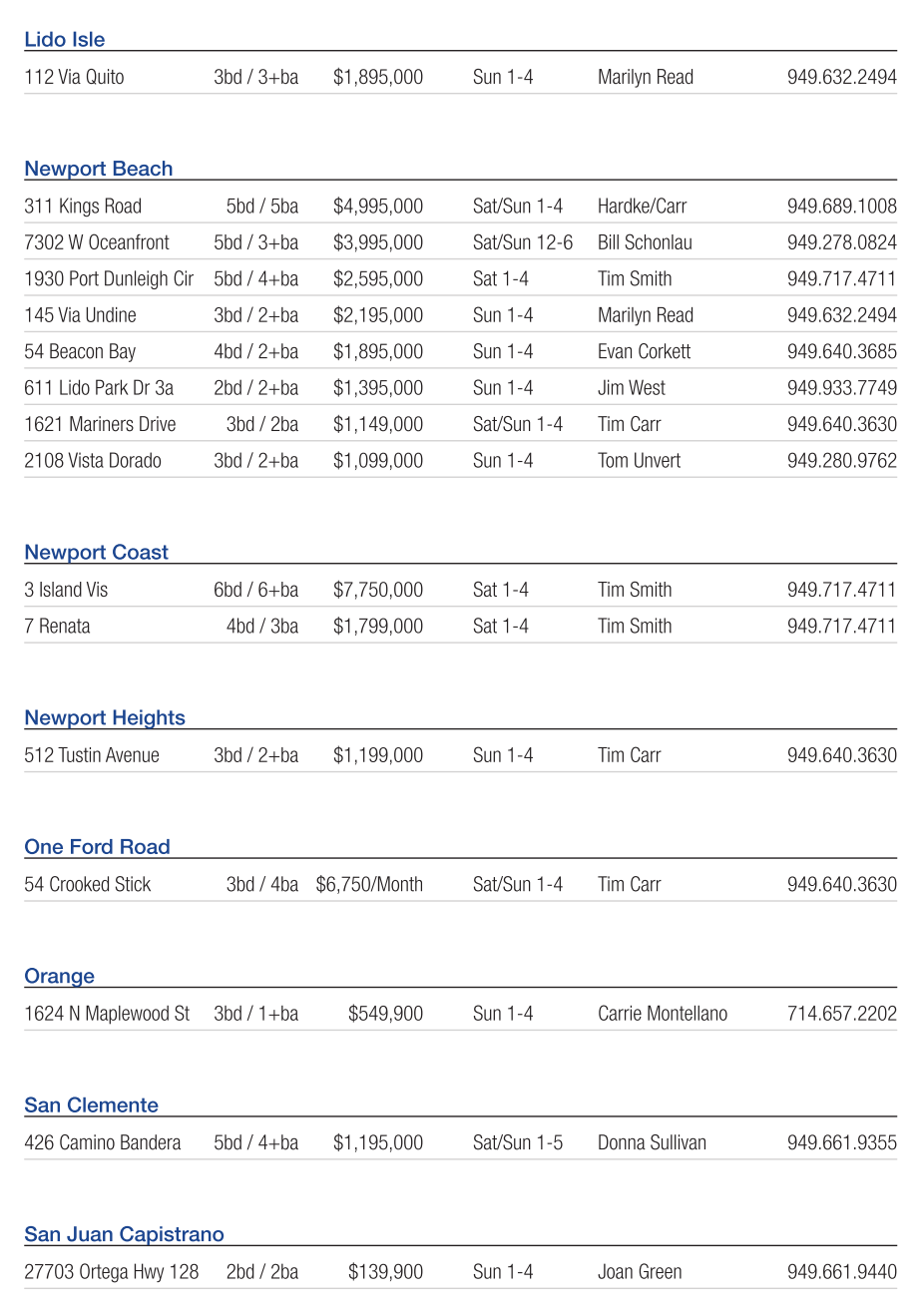Click the 54 Crooked Stick address
The height and width of the screenshot is (1316, 922).
point(88,884)
